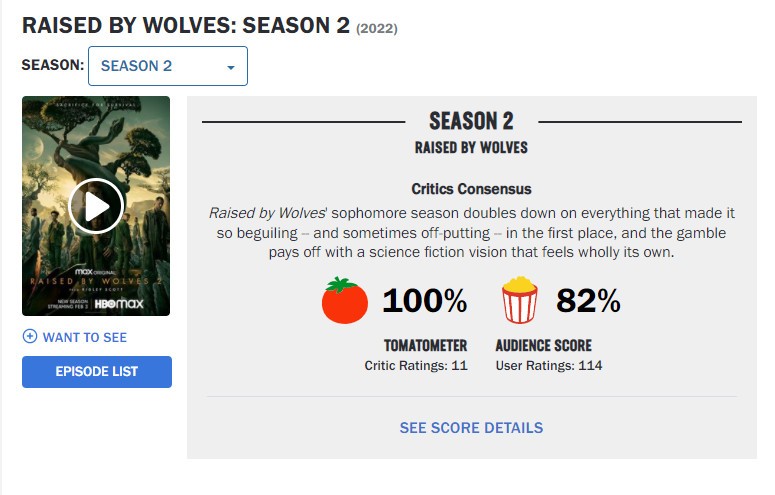Click the Critics Consensus heading
Image resolution: width=775 pixels, height=495 pixels.
click(471, 189)
